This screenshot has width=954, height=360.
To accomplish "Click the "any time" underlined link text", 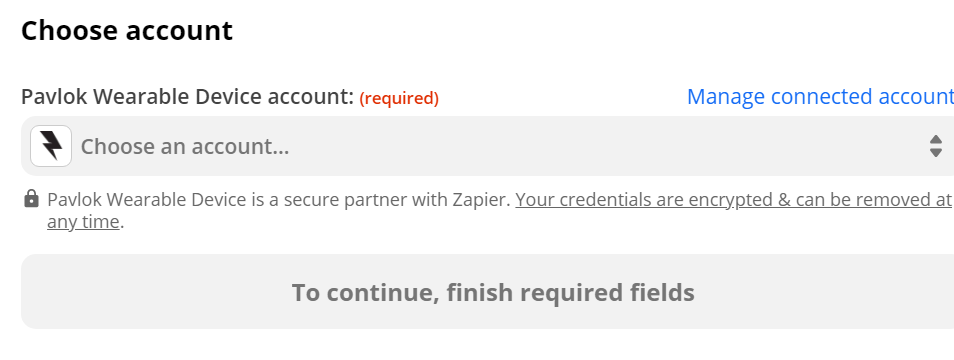I will pyautogui.click(x=83, y=222).
